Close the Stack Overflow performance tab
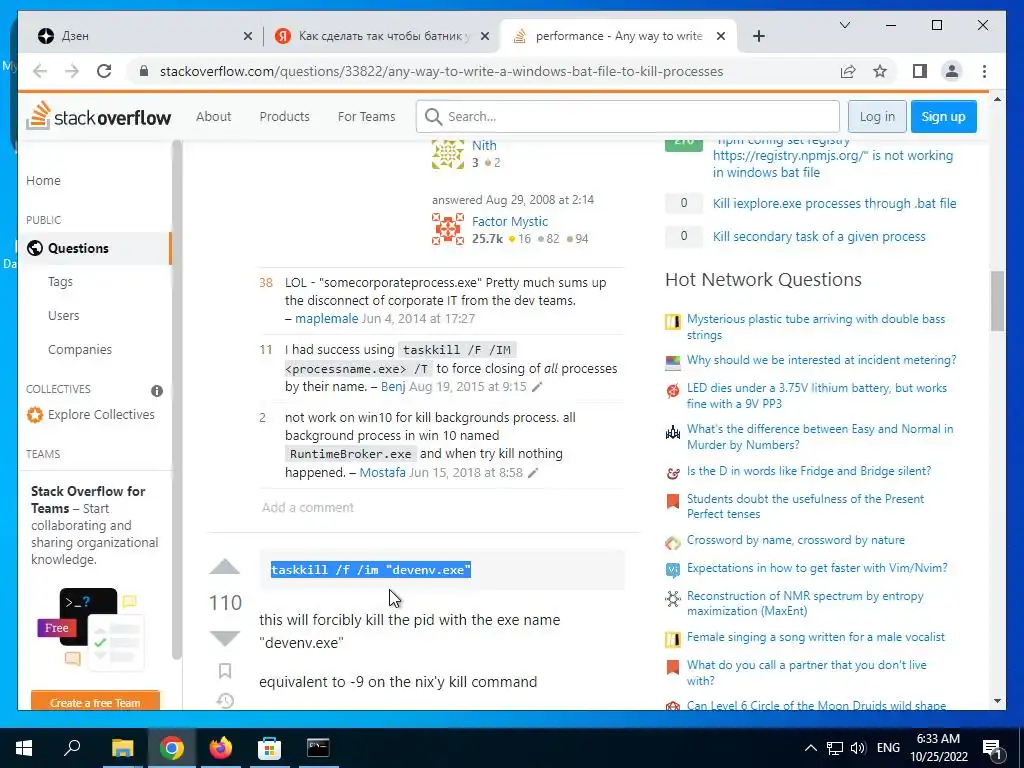Viewport: 1024px width, 768px height. coord(721,36)
